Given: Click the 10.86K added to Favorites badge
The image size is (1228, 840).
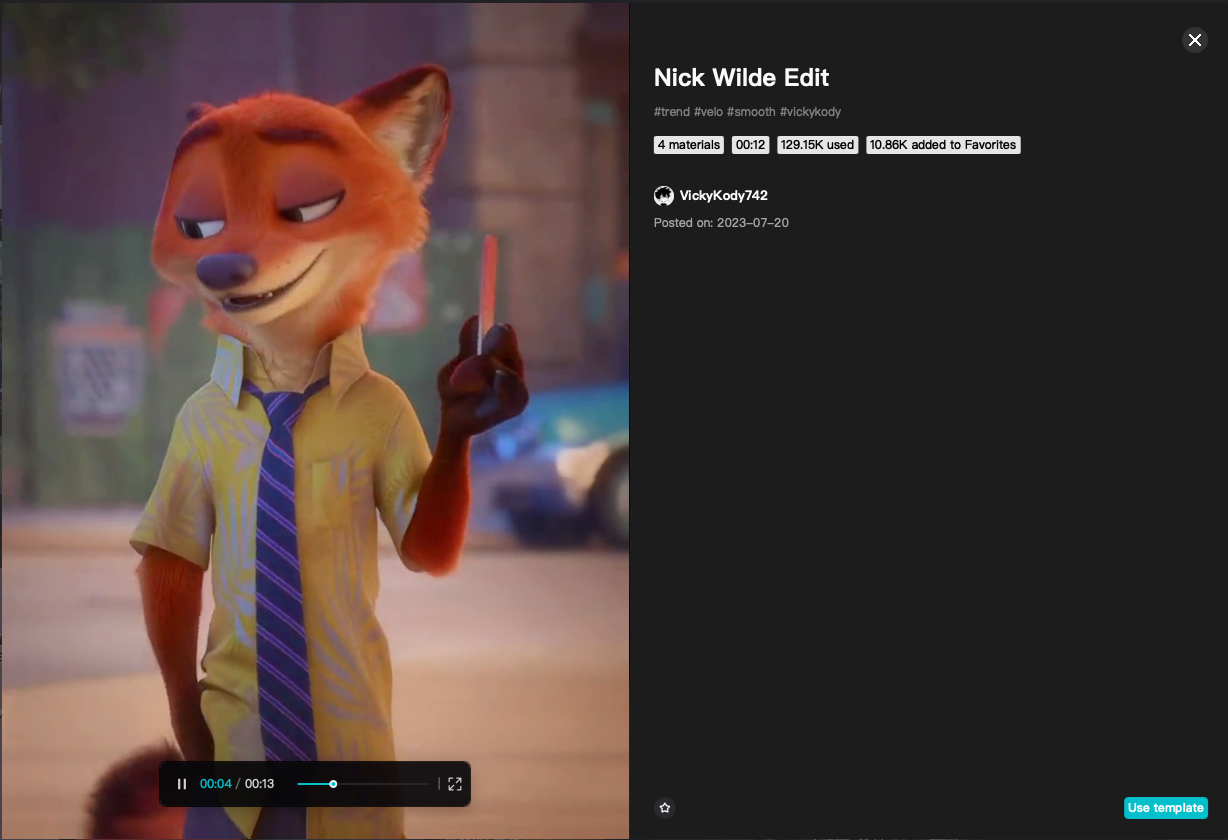Looking at the screenshot, I should 943,145.
